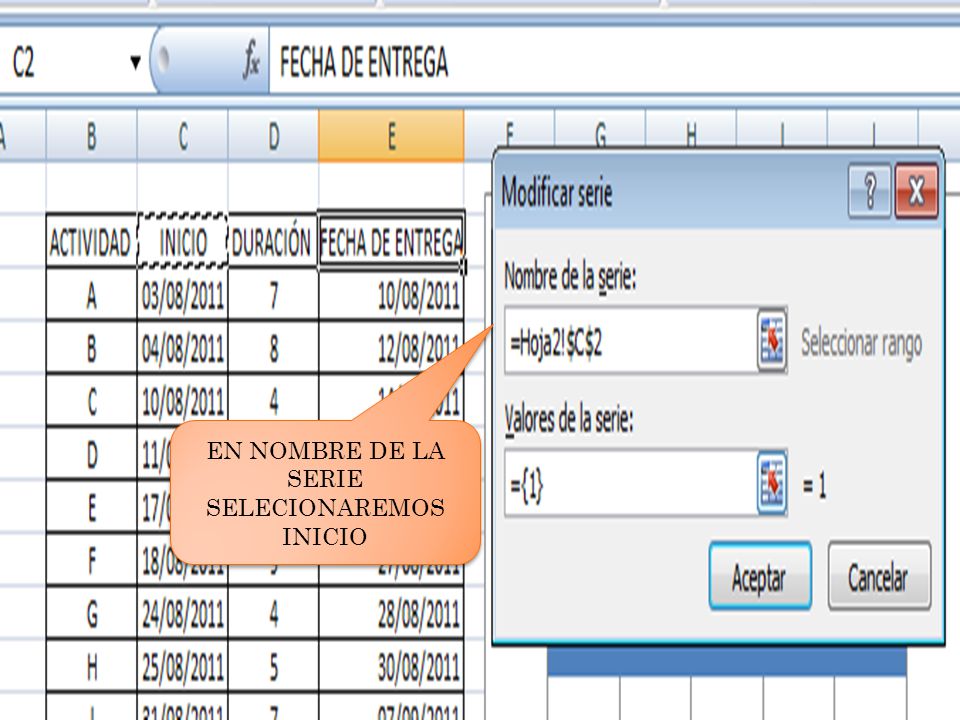The width and height of the screenshot is (960, 720).
Task: Select start date cell 10/08/2011
Action: [x=182, y=401]
